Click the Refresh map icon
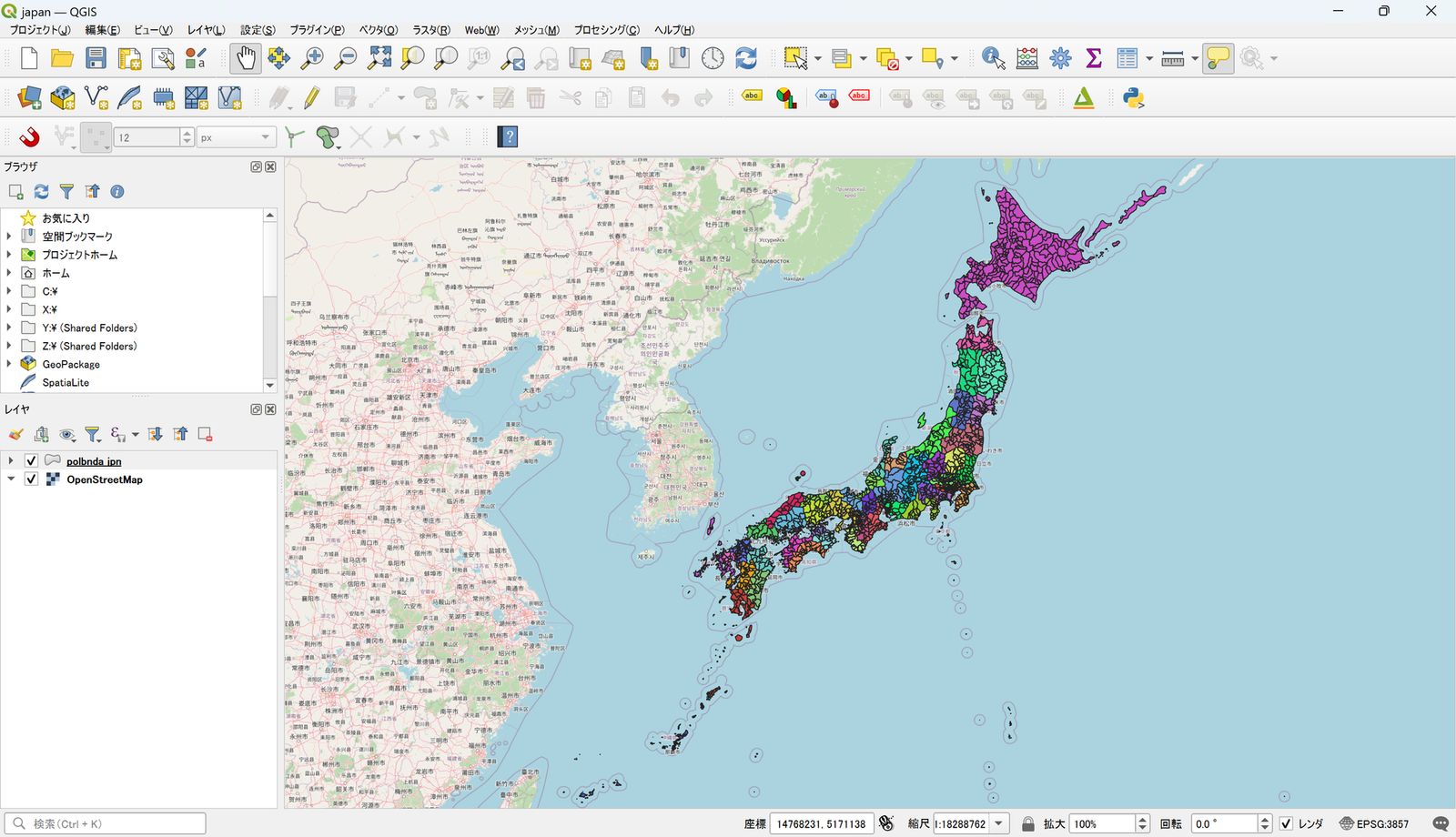 (746, 58)
